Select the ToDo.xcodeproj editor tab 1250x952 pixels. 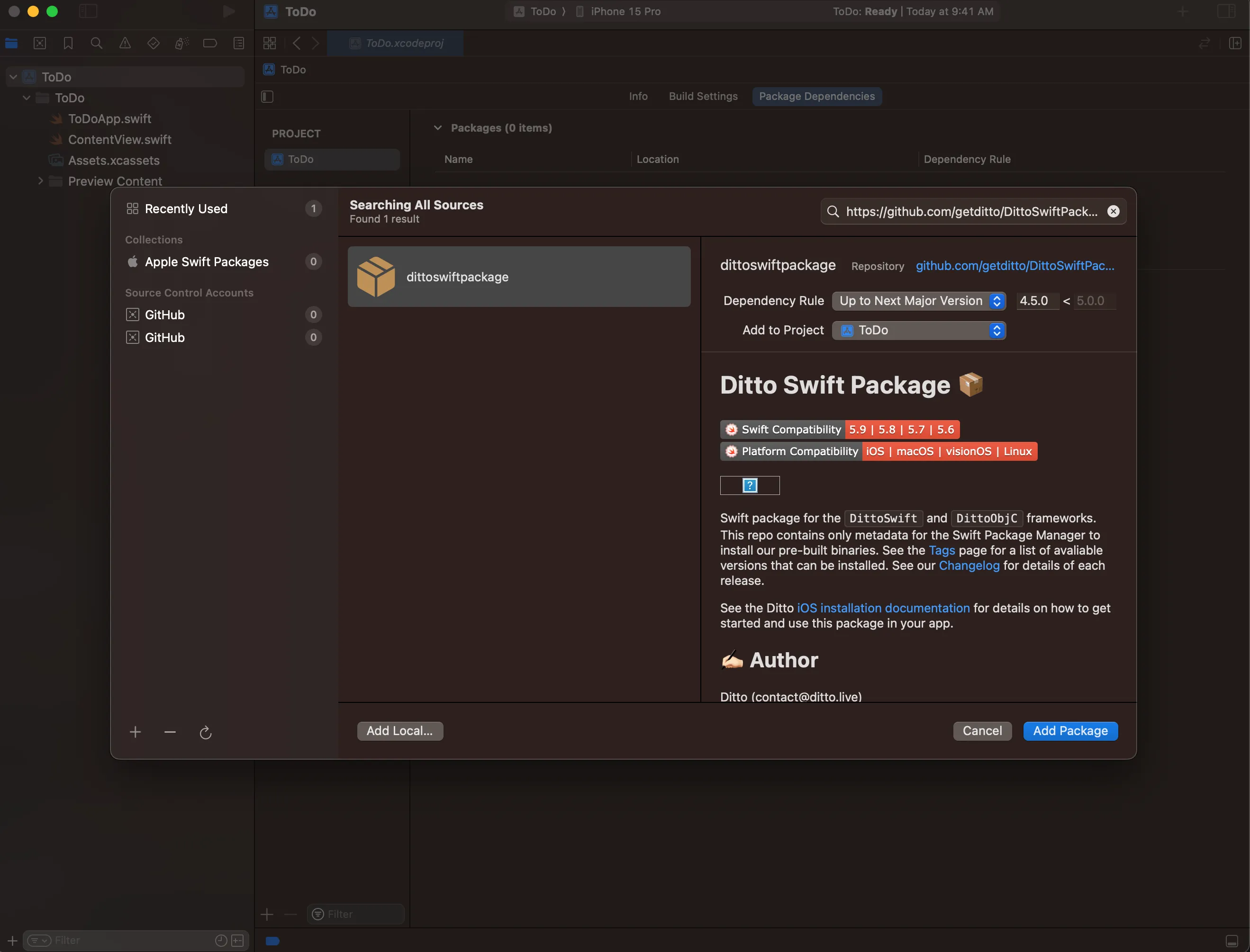click(x=395, y=43)
